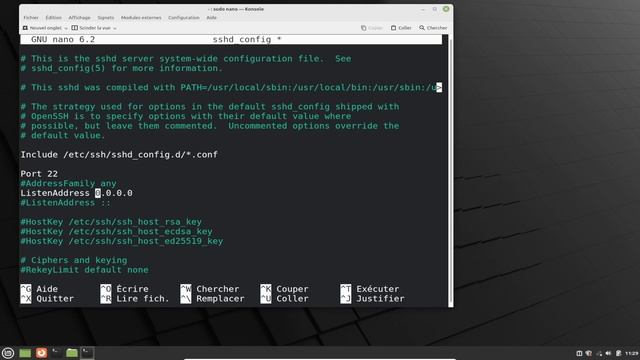Click the 'GNU nano 6.2' title text
Image resolution: width=640 pixels, height=360 pixels.
(x=63, y=40)
